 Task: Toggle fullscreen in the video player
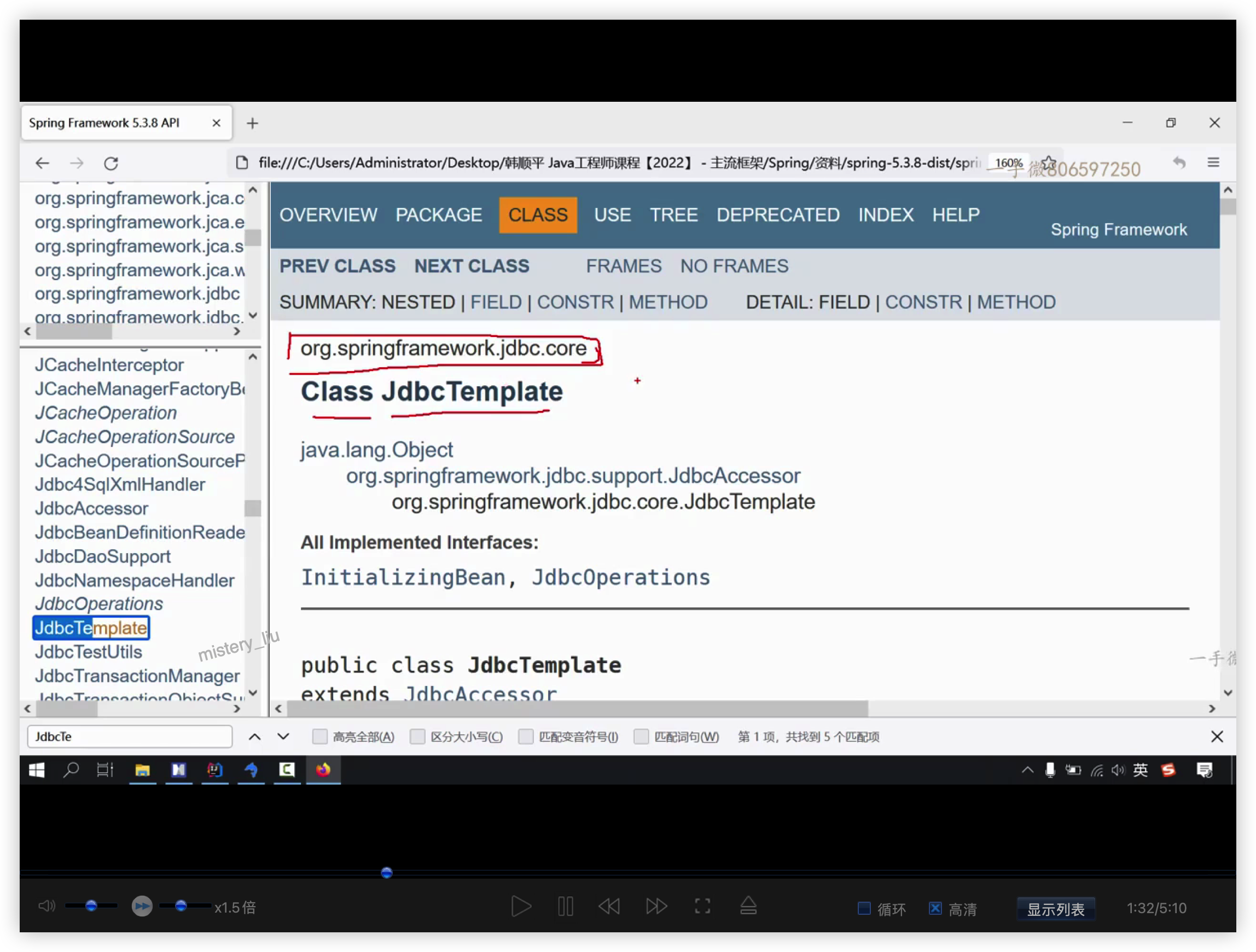coord(702,907)
